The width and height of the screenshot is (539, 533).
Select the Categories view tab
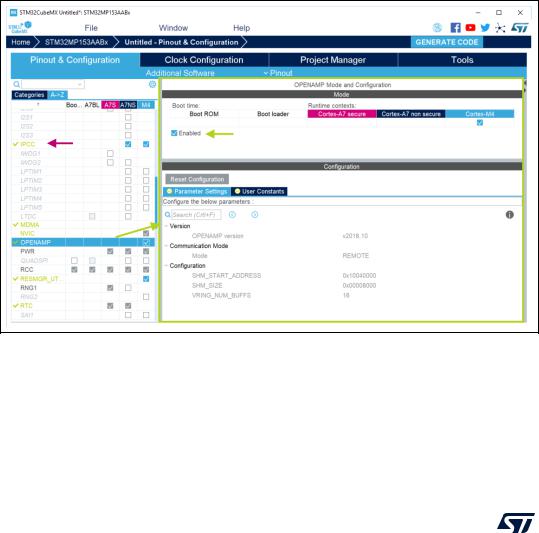click(29, 95)
